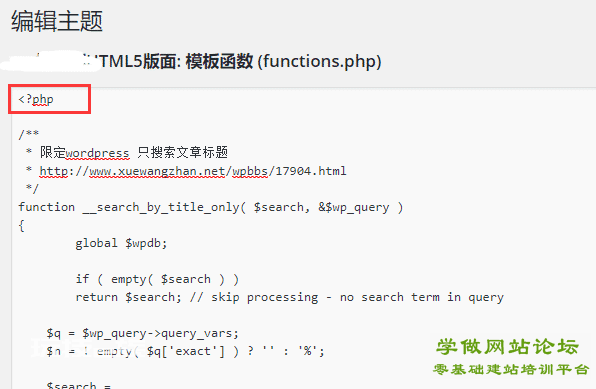Click the 'skip processing' inline comment
This screenshot has height=389, width=596.
(346, 297)
